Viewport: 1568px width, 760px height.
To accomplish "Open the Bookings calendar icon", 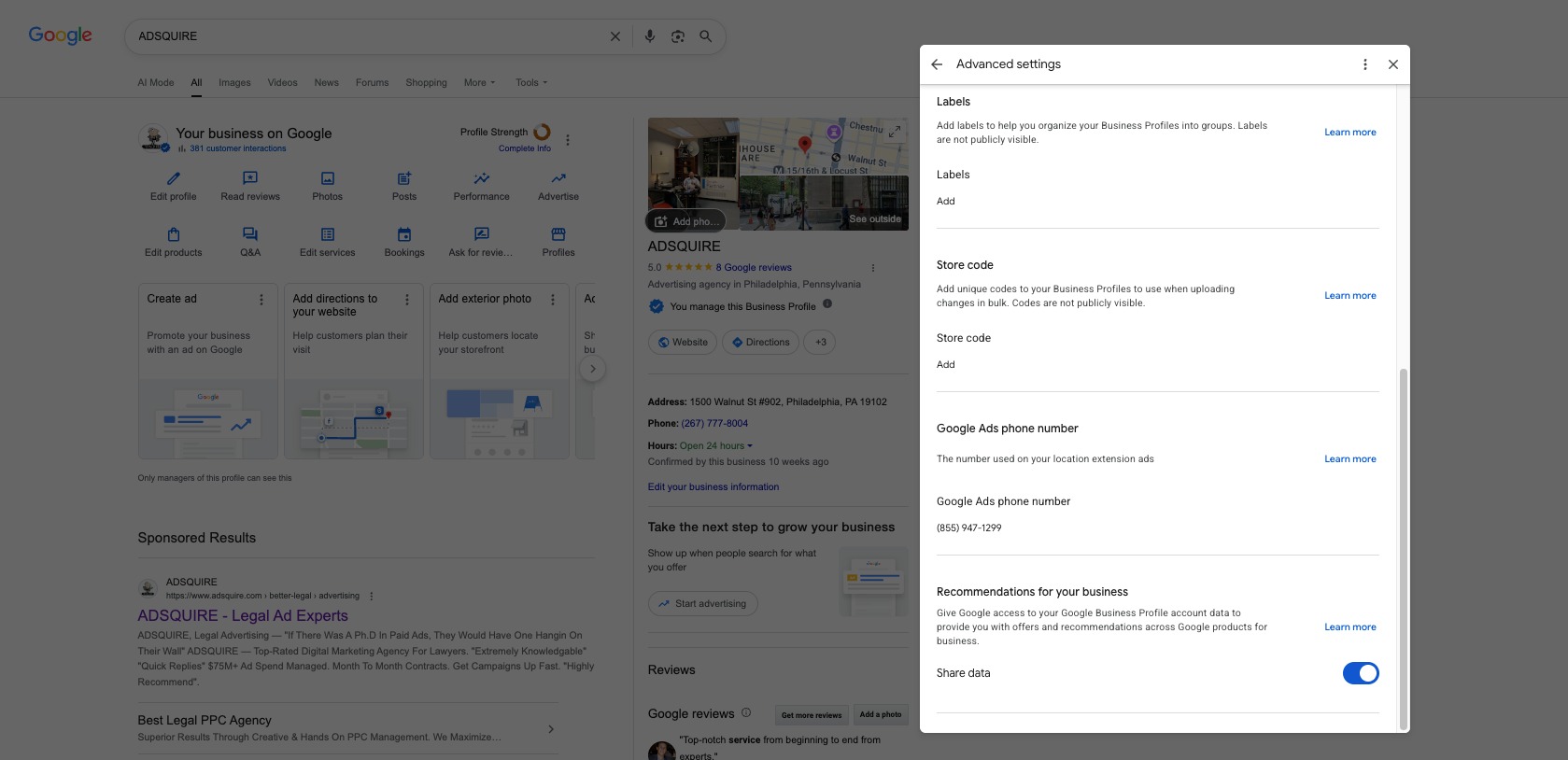I will click(x=404, y=234).
